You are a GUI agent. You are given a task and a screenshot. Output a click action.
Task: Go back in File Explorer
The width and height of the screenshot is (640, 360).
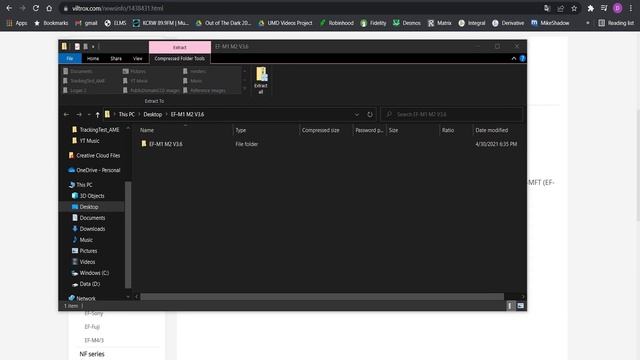pyautogui.click(x=67, y=115)
